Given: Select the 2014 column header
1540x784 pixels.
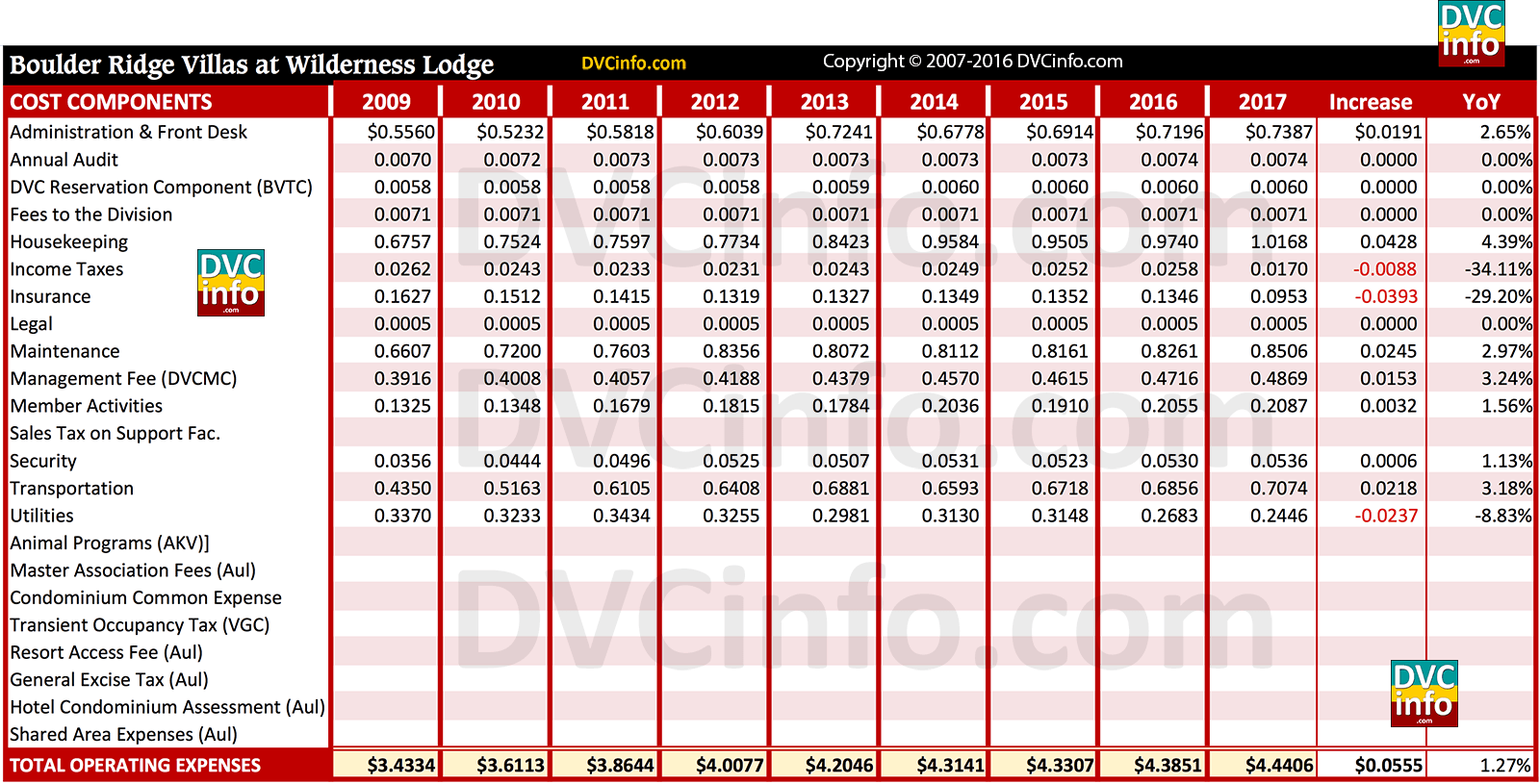Looking at the screenshot, I should click(x=934, y=102).
